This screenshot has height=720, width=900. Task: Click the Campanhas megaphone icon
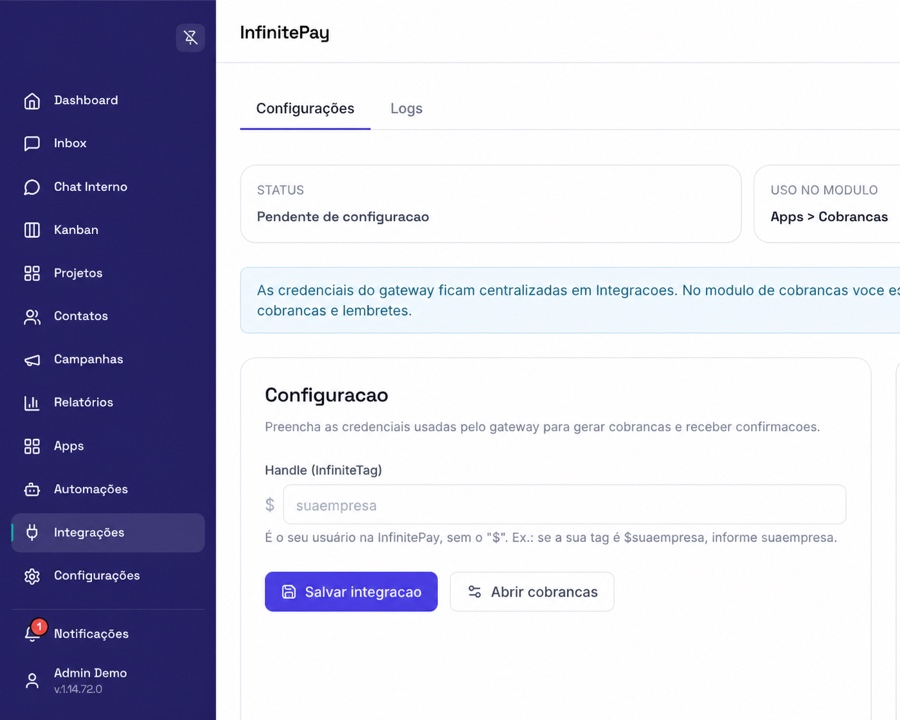click(x=32, y=360)
